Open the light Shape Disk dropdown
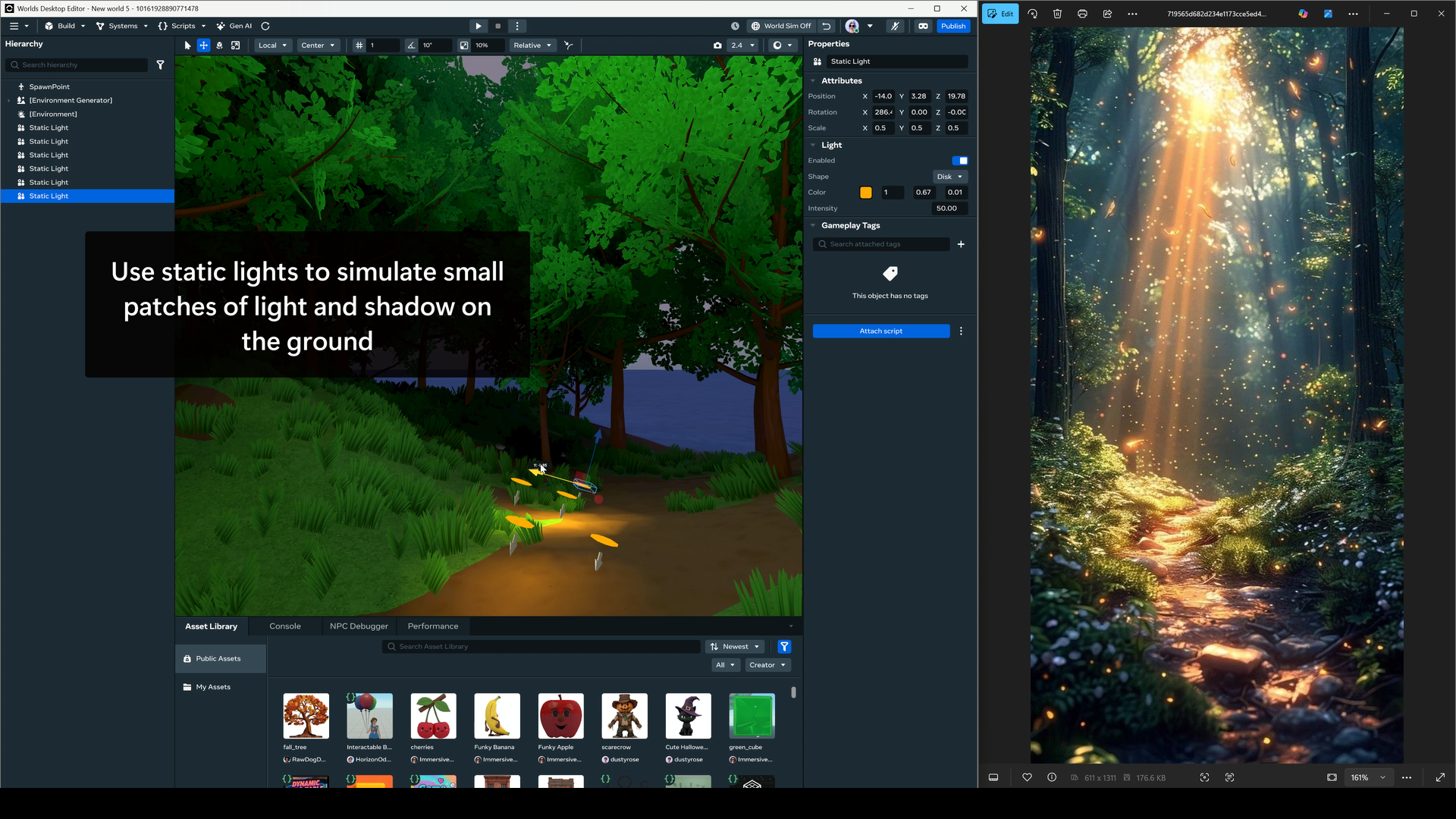This screenshot has width=1456, height=819. pyautogui.click(x=949, y=177)
